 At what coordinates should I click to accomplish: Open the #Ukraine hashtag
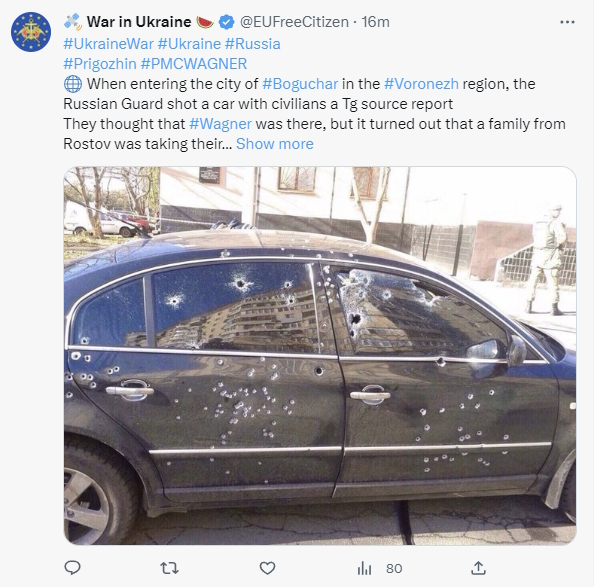189,44
